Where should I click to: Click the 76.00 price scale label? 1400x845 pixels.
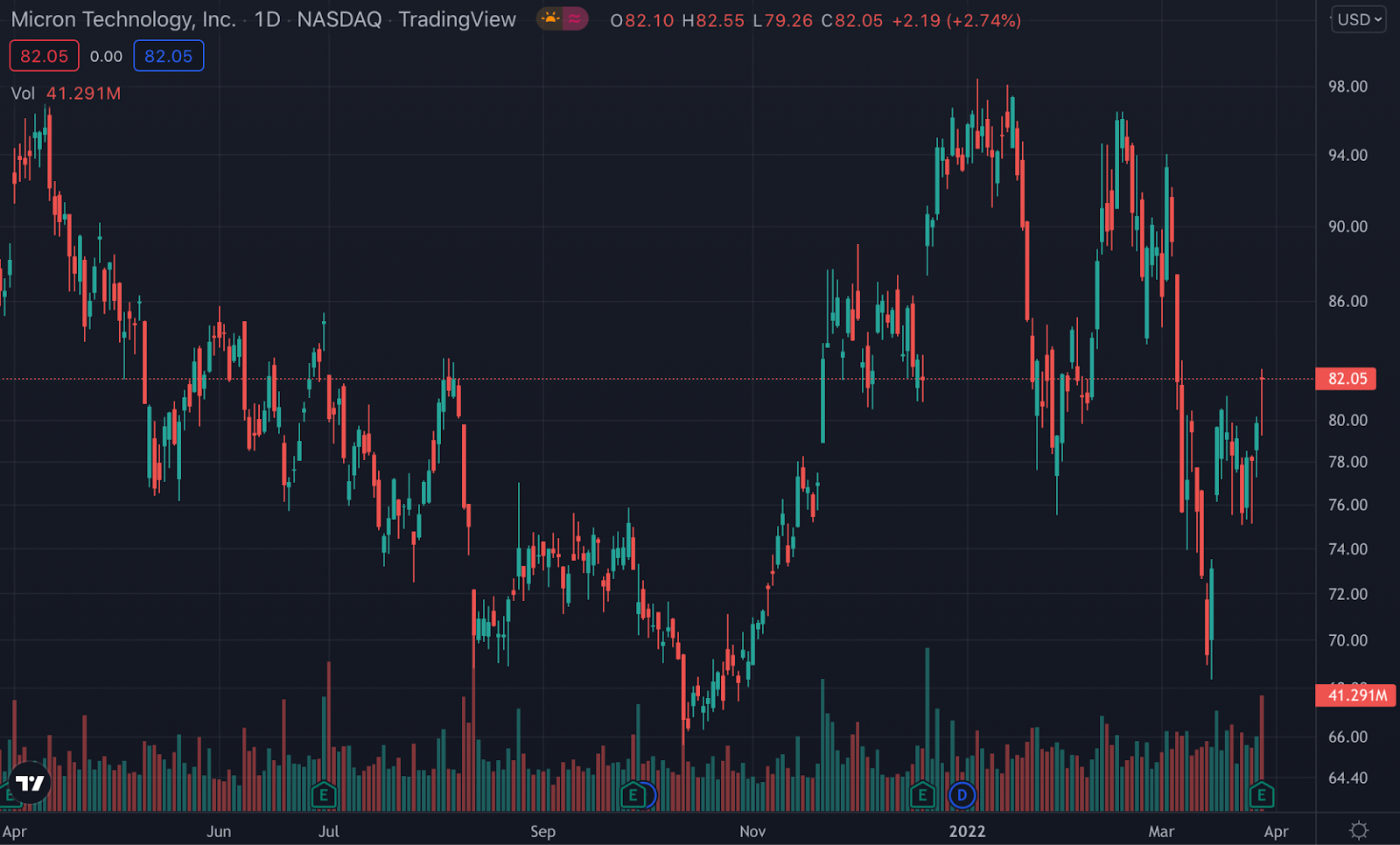(x=1347, y=505)
